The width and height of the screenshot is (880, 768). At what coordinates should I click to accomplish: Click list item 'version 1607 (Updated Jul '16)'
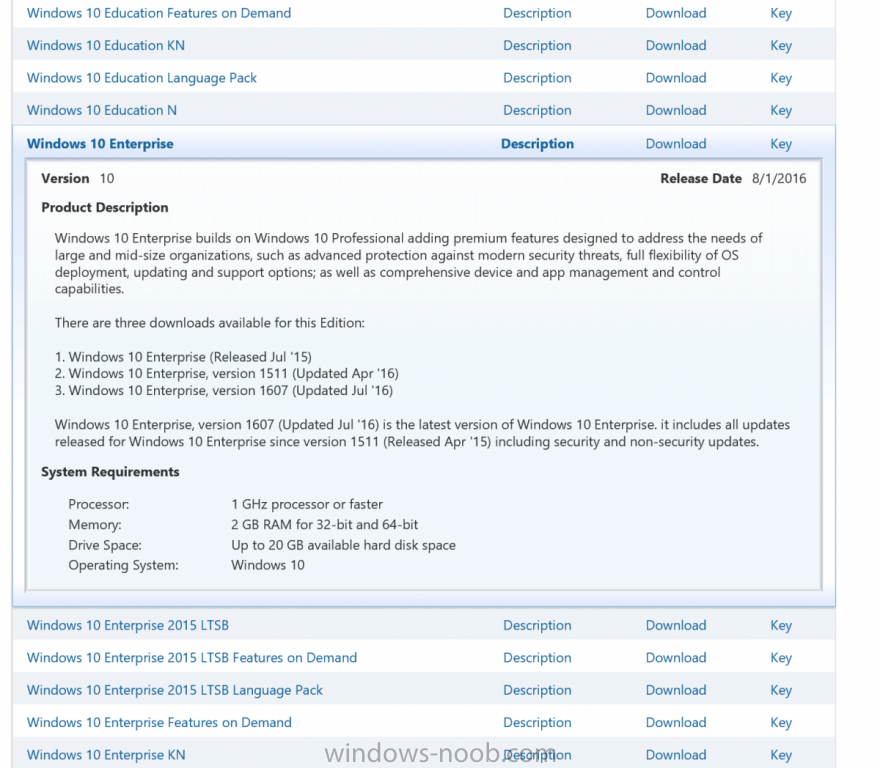coord(224,391)
